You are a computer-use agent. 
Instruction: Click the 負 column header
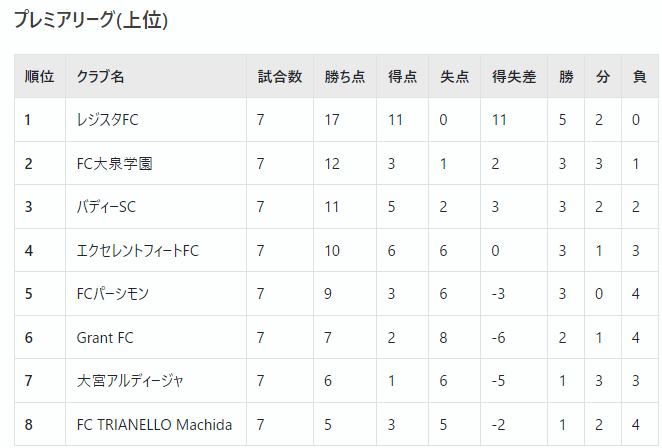(x=640, y=76)
